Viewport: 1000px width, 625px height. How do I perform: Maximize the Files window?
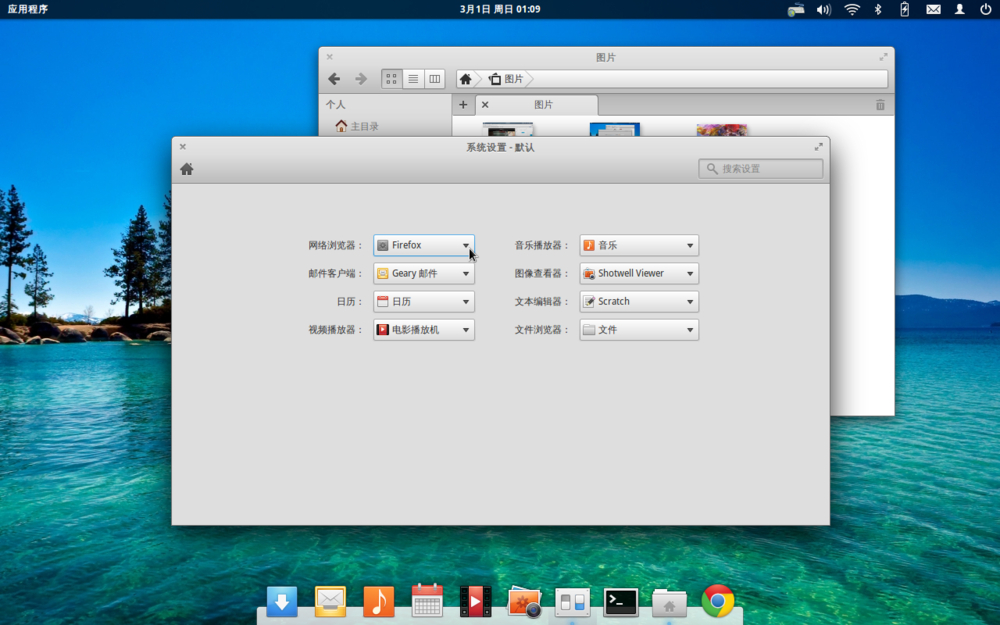883,57
